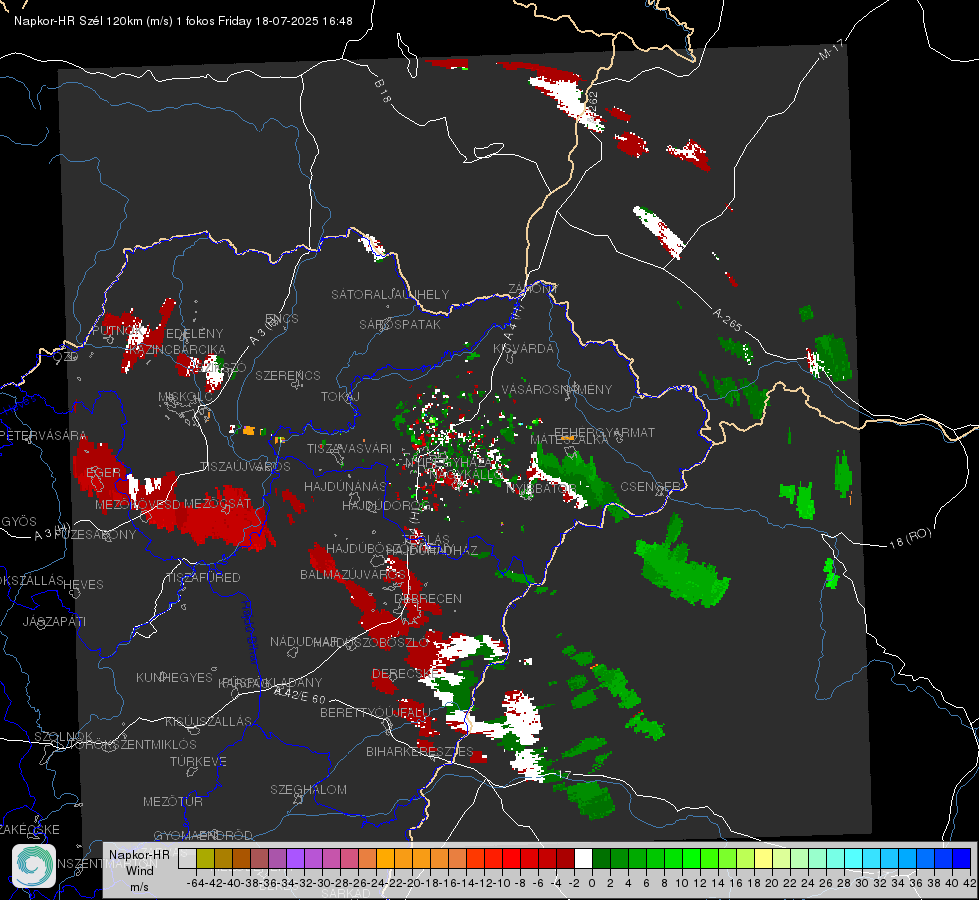This screenshot has height=900, width=979.
Task: Click the FEHÉRGYARMAT label
Action: (604, 432)
